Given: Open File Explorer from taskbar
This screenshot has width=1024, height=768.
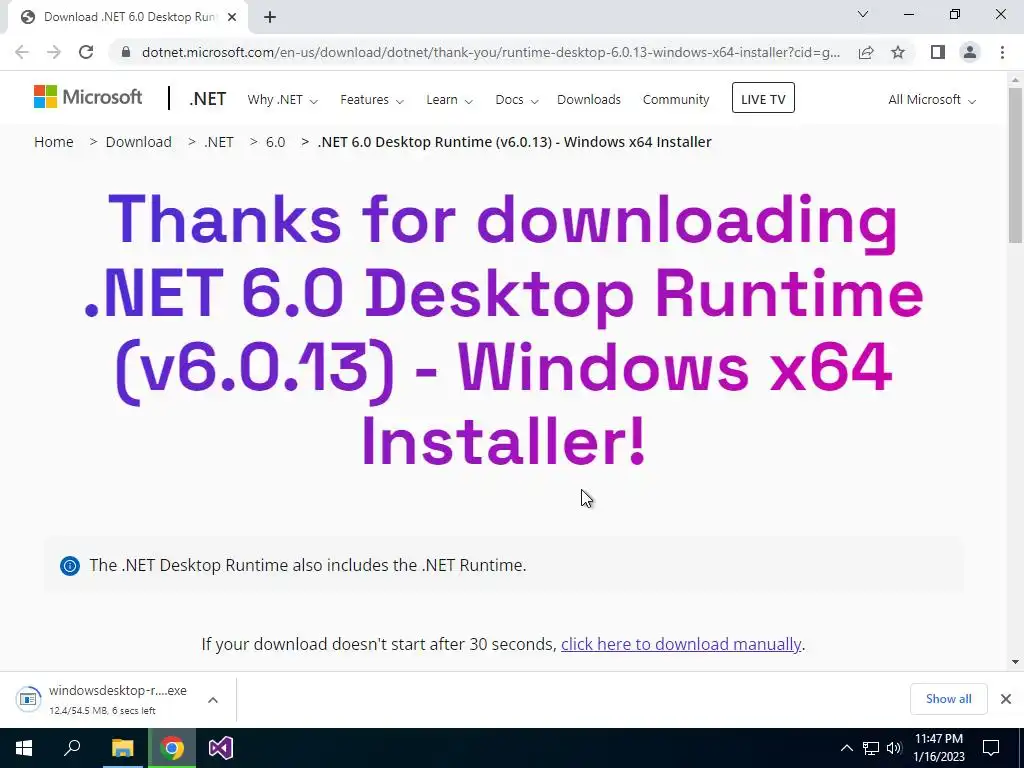Looking at the screenshot, I should pyautogui.click(x=122, y=748).
